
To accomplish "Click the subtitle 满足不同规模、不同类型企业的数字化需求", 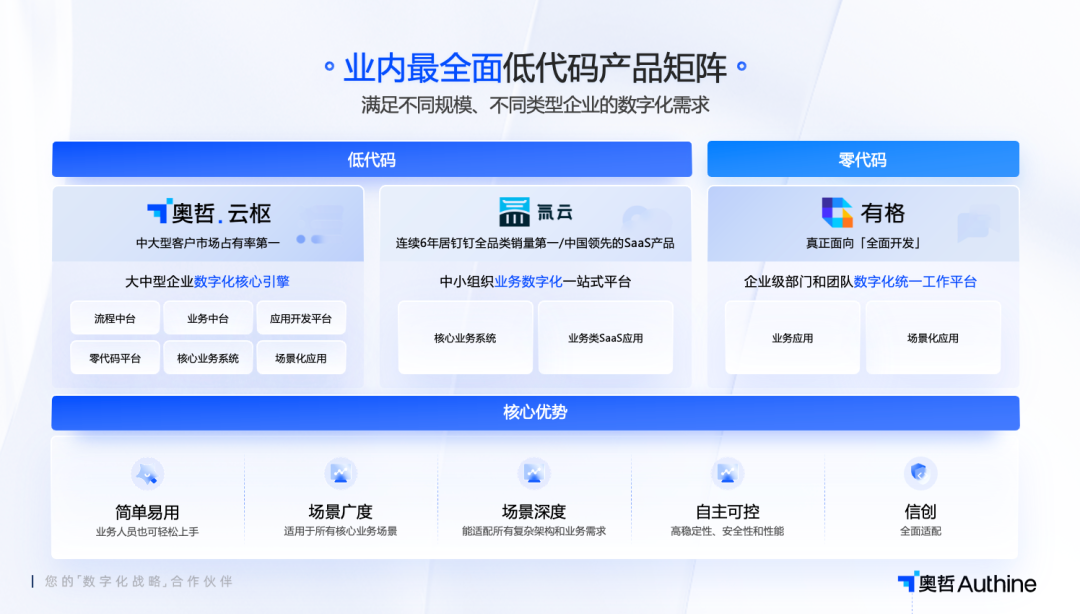I will [x=535, y=105].
